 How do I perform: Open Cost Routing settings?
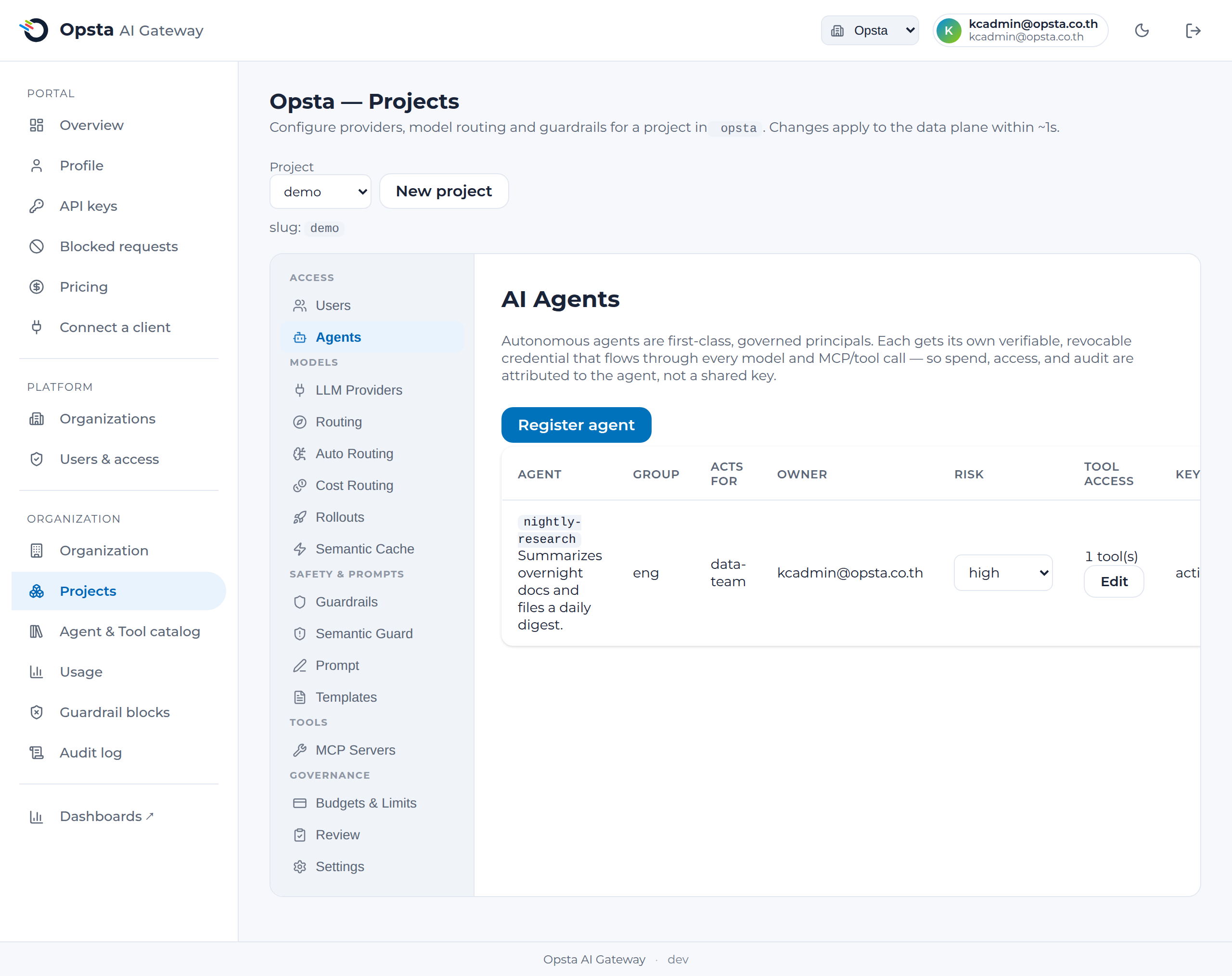click(x=372, y=485)
